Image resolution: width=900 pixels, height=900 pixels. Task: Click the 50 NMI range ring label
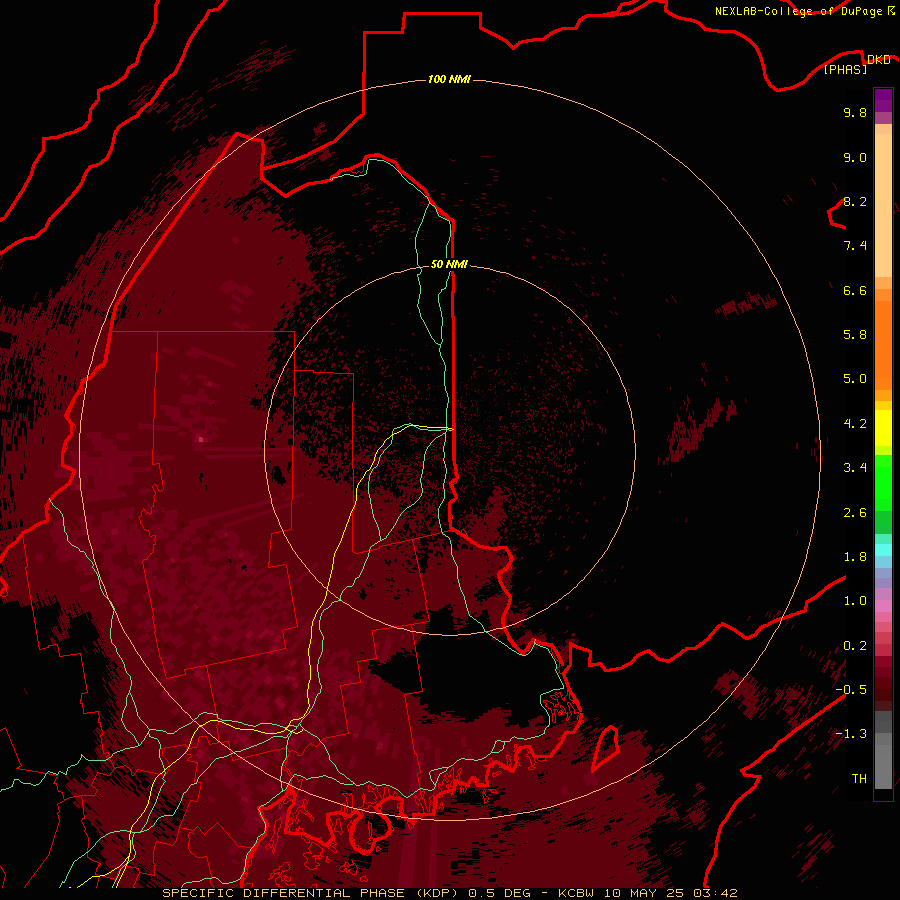tap(449, 264)
